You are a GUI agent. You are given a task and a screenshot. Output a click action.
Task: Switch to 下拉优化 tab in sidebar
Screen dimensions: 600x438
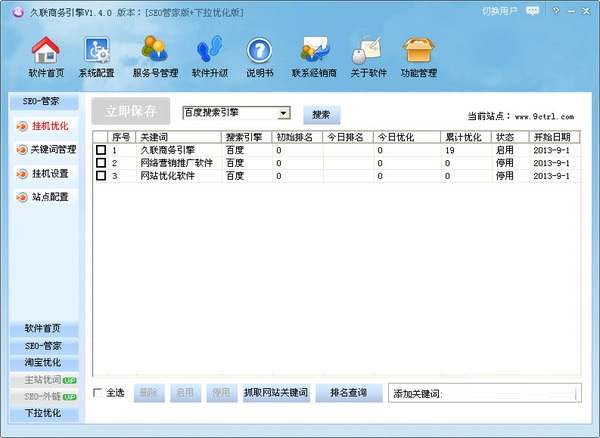(44, 414)
